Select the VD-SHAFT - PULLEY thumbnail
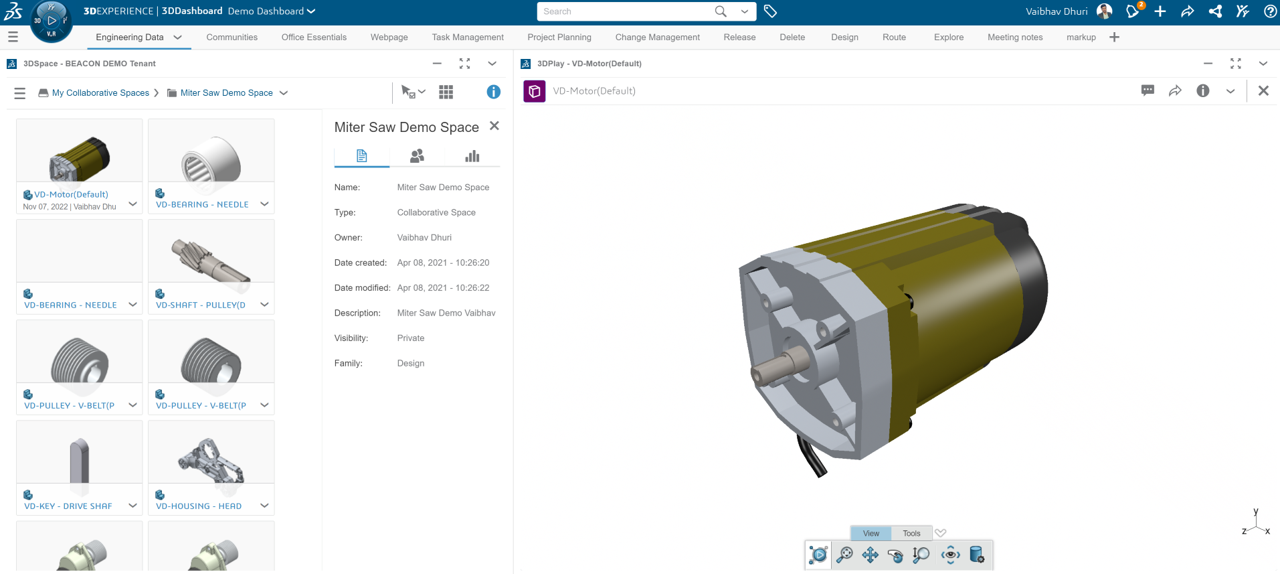Screen dimensions: 1280x574 pyautogui.click(x=211, y=252)
